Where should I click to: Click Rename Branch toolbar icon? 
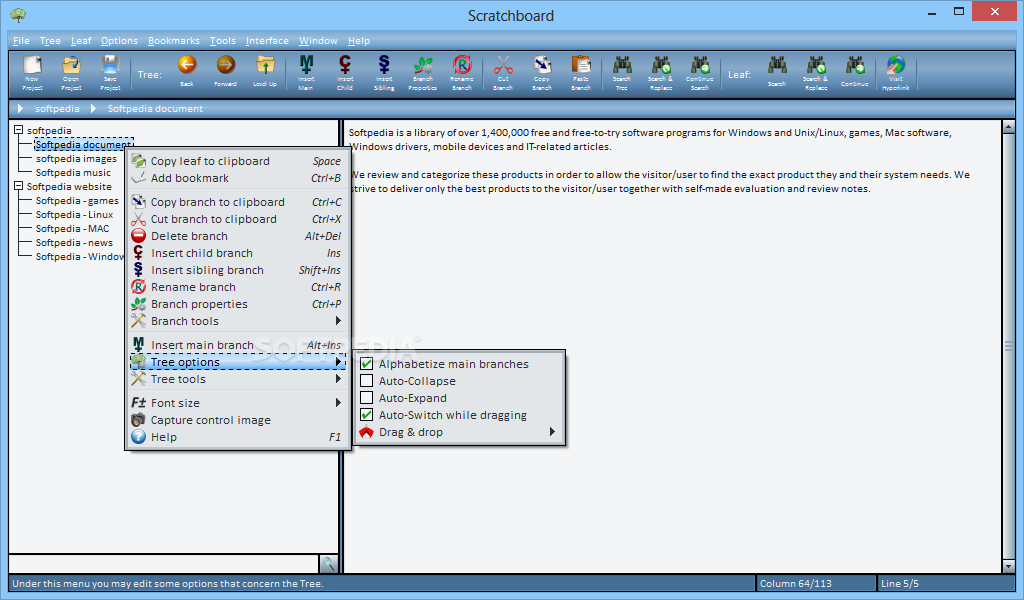point(462,72)
